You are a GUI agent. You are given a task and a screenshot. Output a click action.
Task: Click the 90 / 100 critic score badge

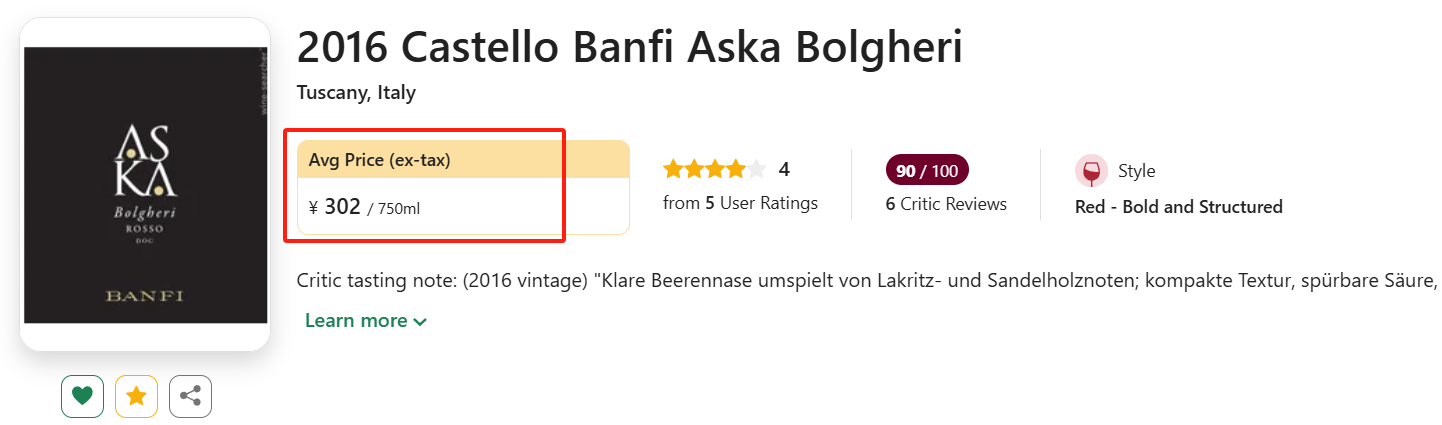tap(927, 170)
